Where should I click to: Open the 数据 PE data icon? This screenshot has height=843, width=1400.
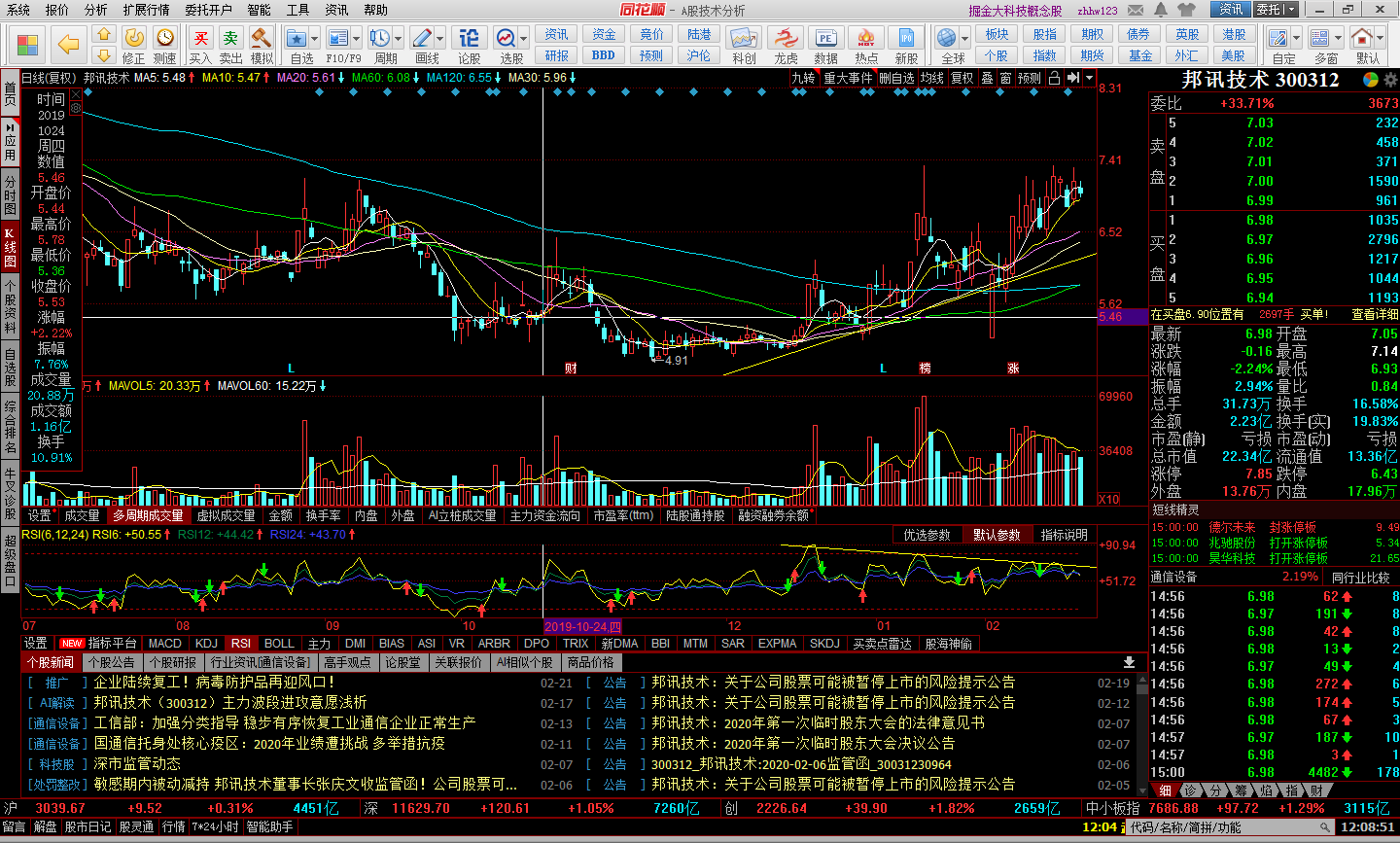pyautogui.click(x=825, y=37)
